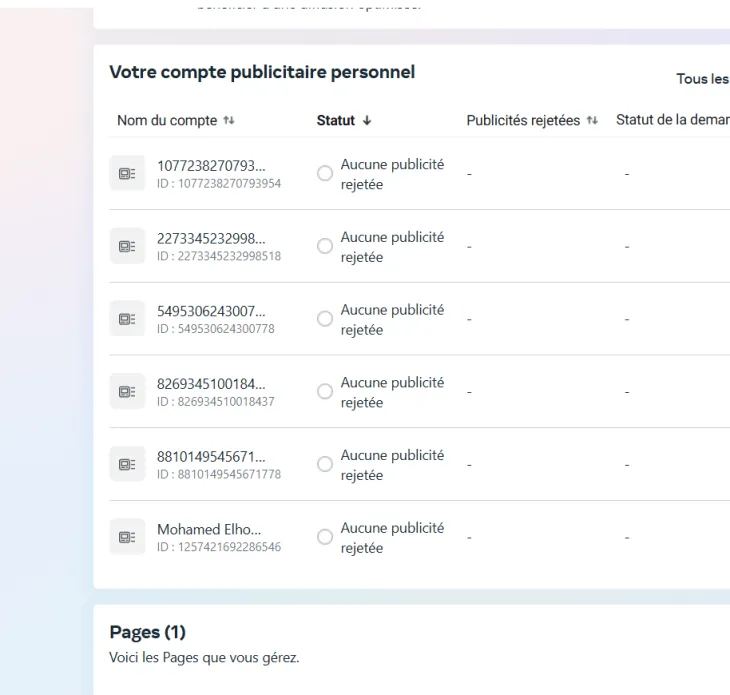Click the ad account icon for 549530624300778
The image size is (730, 695).
(x=127, y=319)
